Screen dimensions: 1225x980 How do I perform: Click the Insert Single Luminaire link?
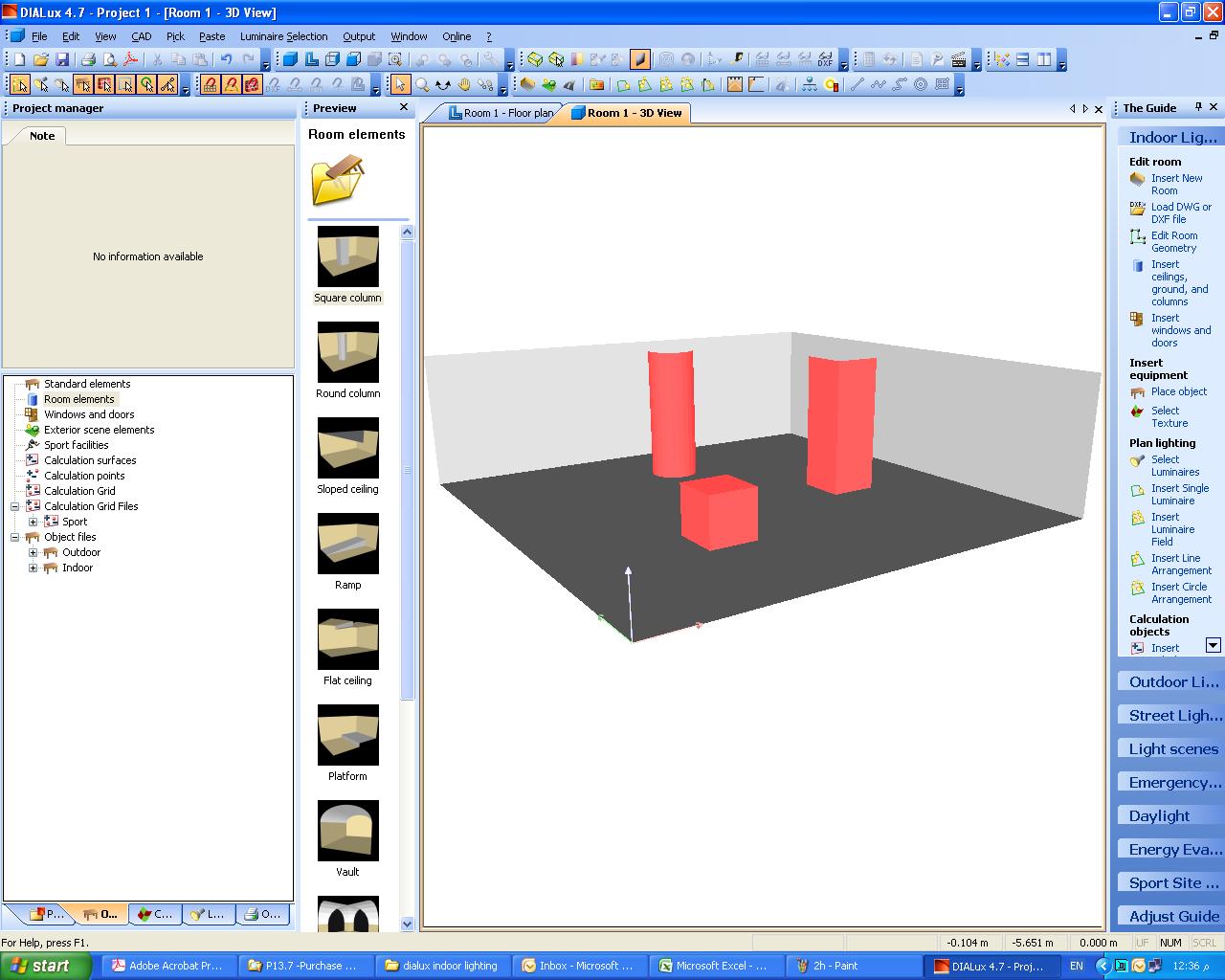tap(1178, 494)
